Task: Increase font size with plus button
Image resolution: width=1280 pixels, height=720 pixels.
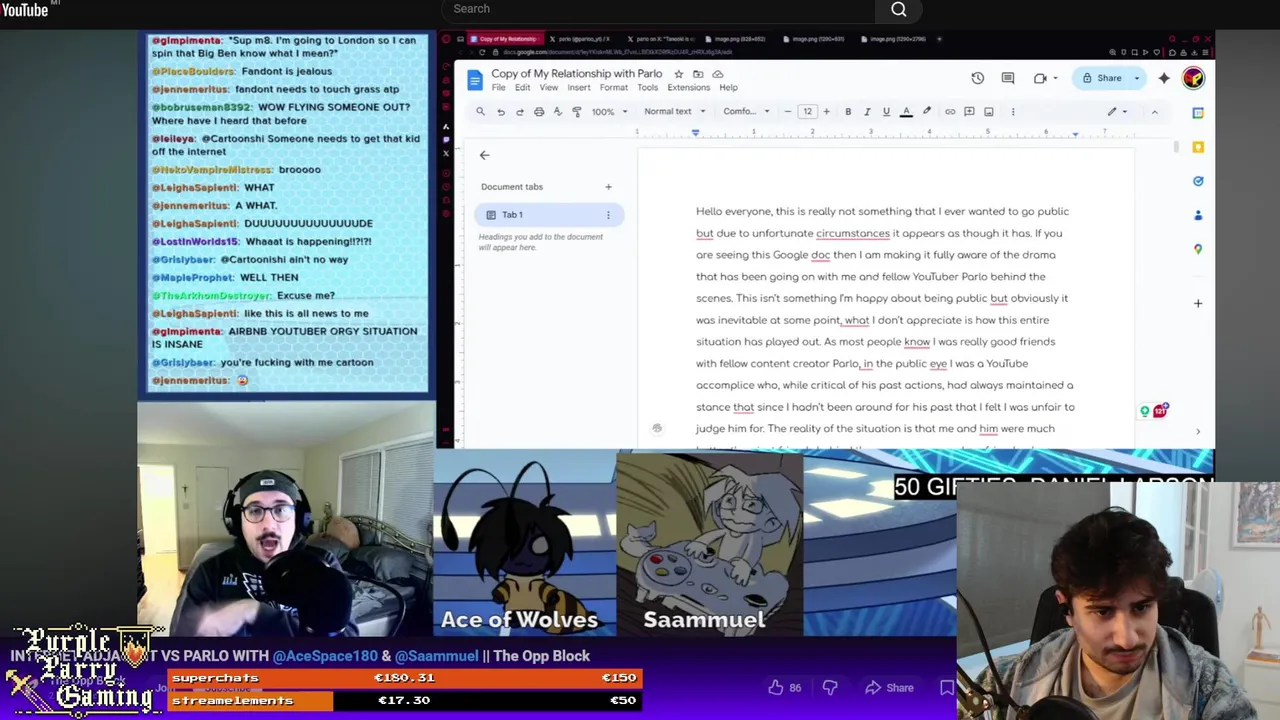Action: (826, 112)
